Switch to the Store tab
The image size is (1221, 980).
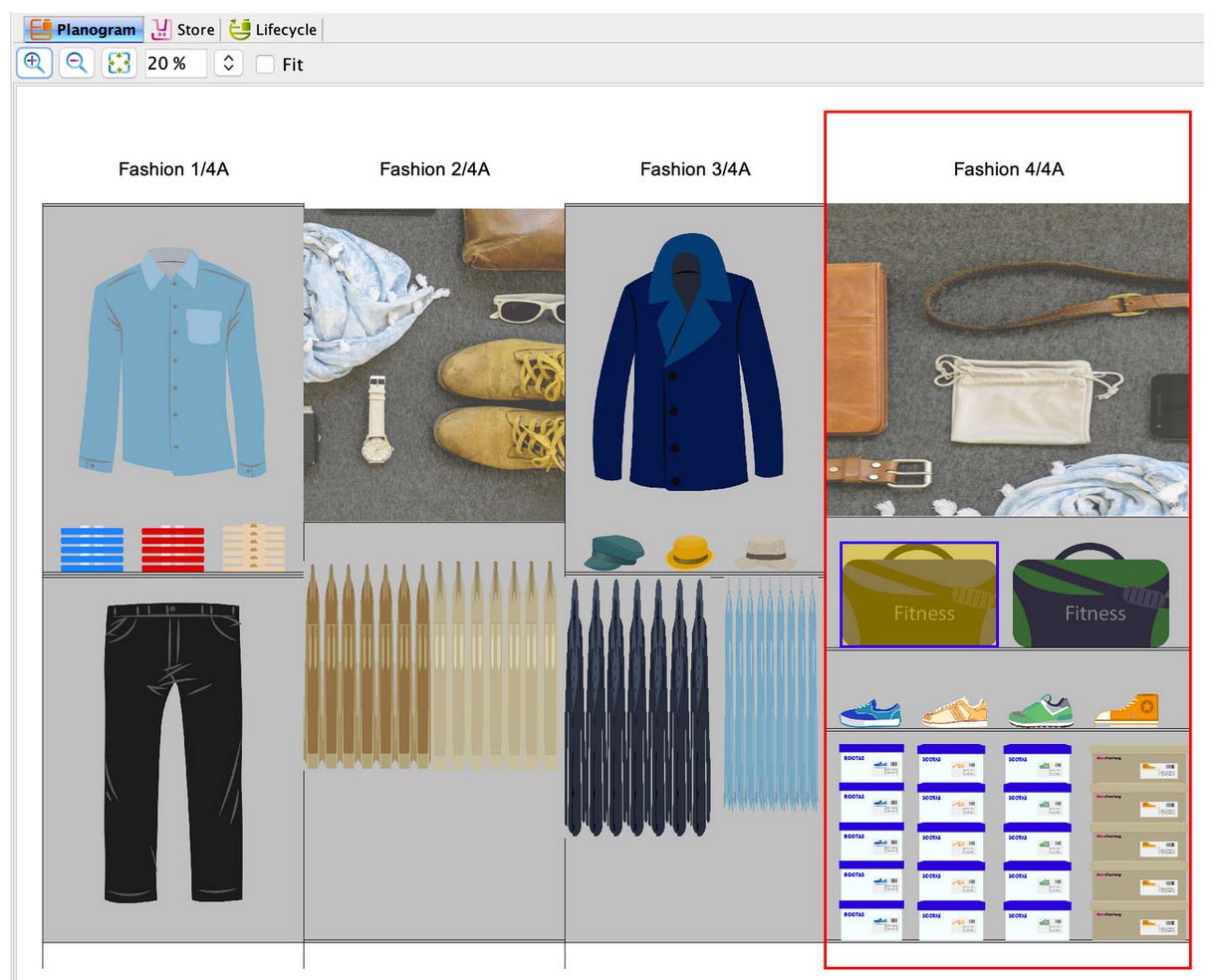coord(183,30)
